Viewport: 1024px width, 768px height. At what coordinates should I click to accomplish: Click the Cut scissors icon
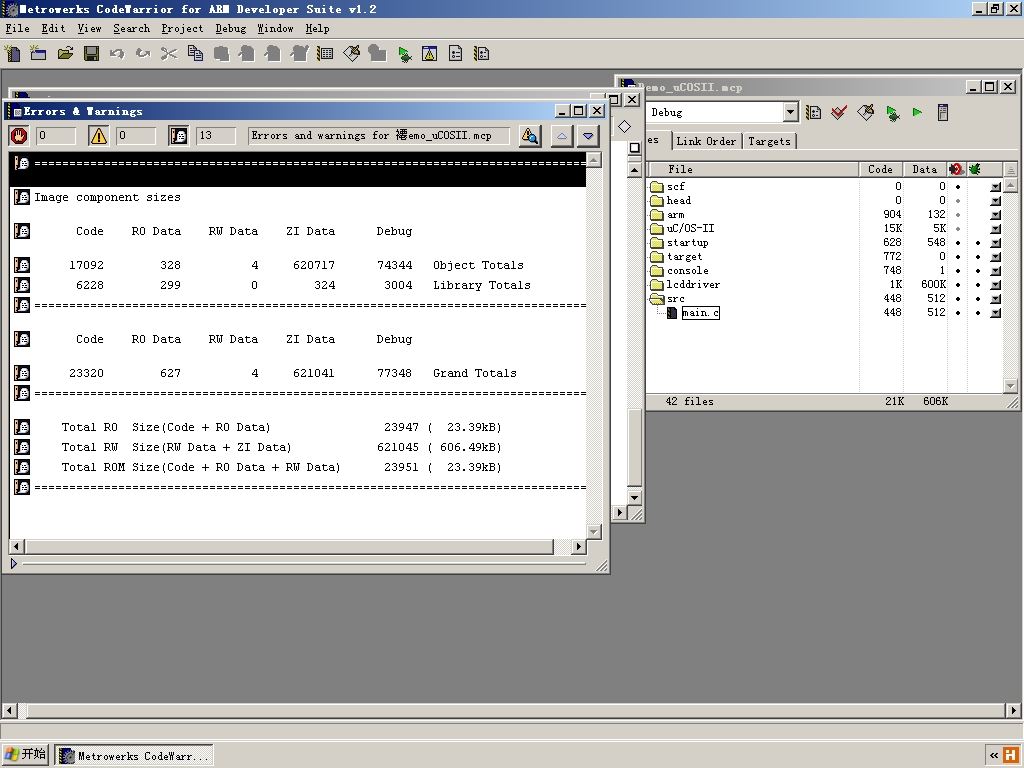(169, 53)
